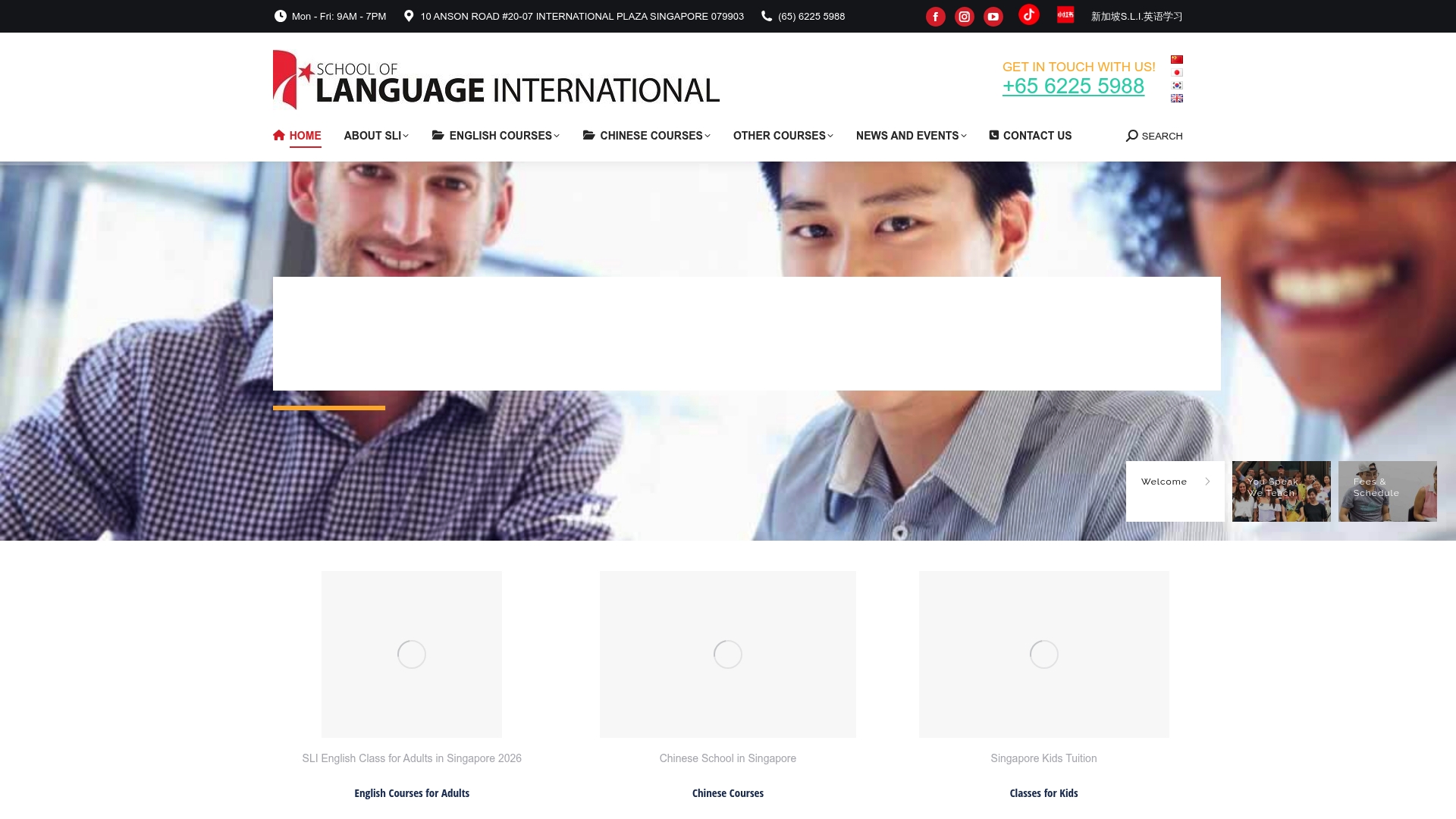Select the You Speak We Teach slide
Image resolution: width=1456 pixels, height=819 pixels.
click(x=1281, y=491)
